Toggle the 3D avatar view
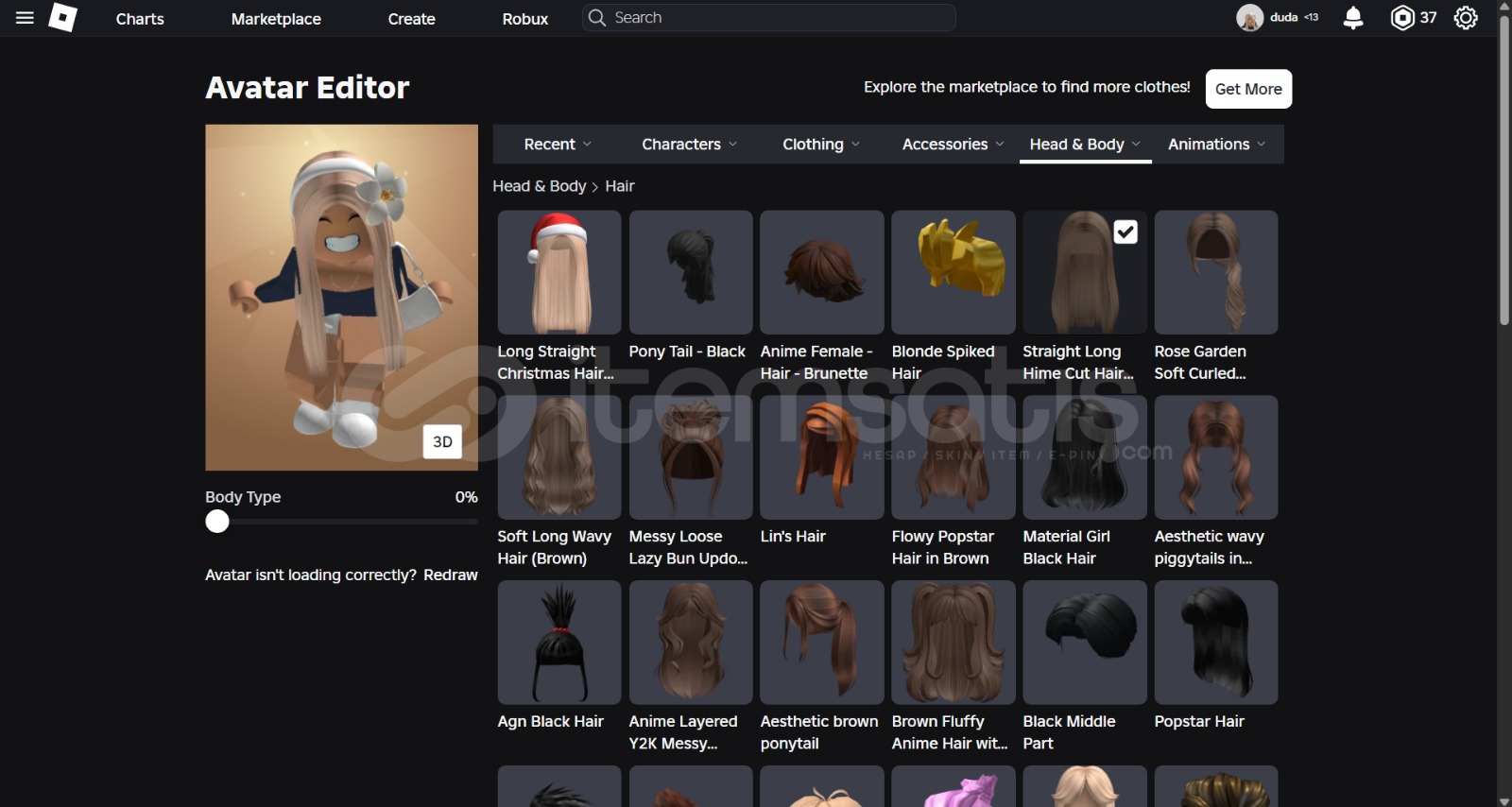Screen dimensions: 1512x807 click(x=442, y=441)
